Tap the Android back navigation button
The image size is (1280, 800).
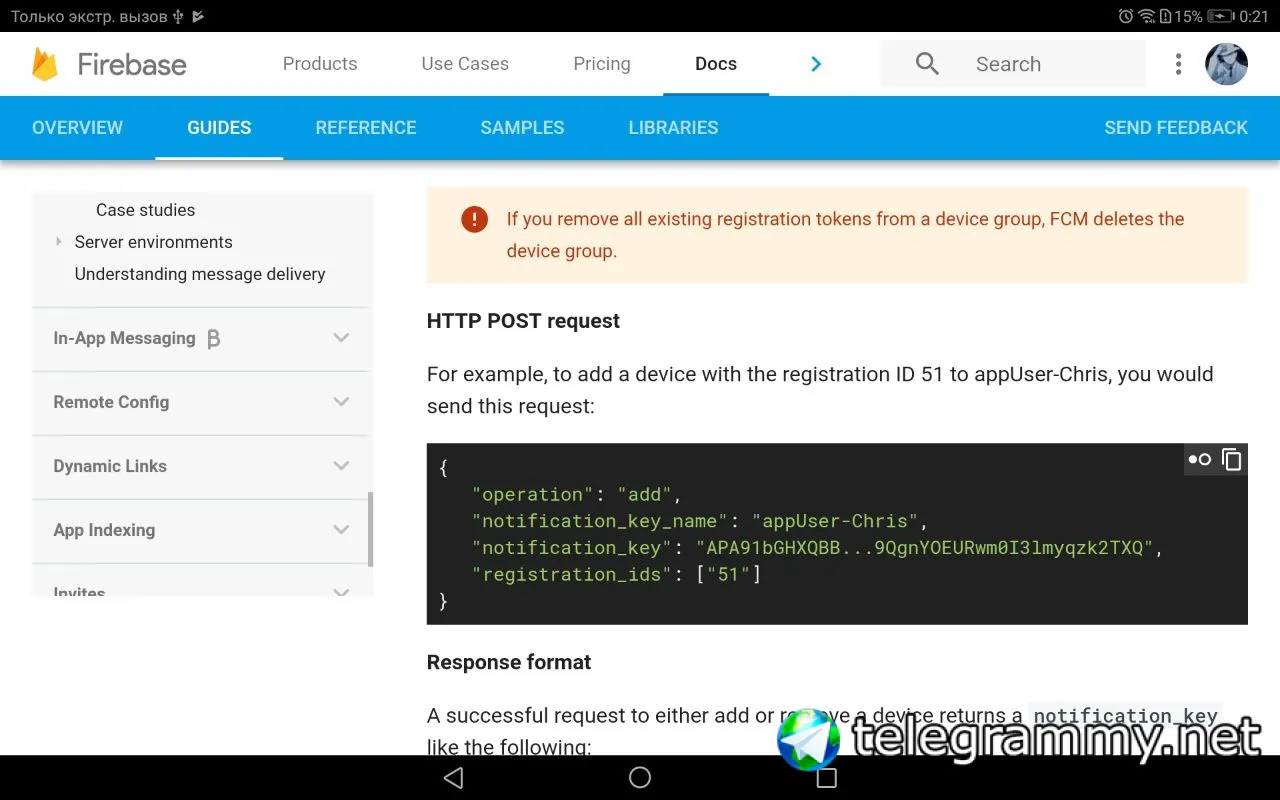453,778
